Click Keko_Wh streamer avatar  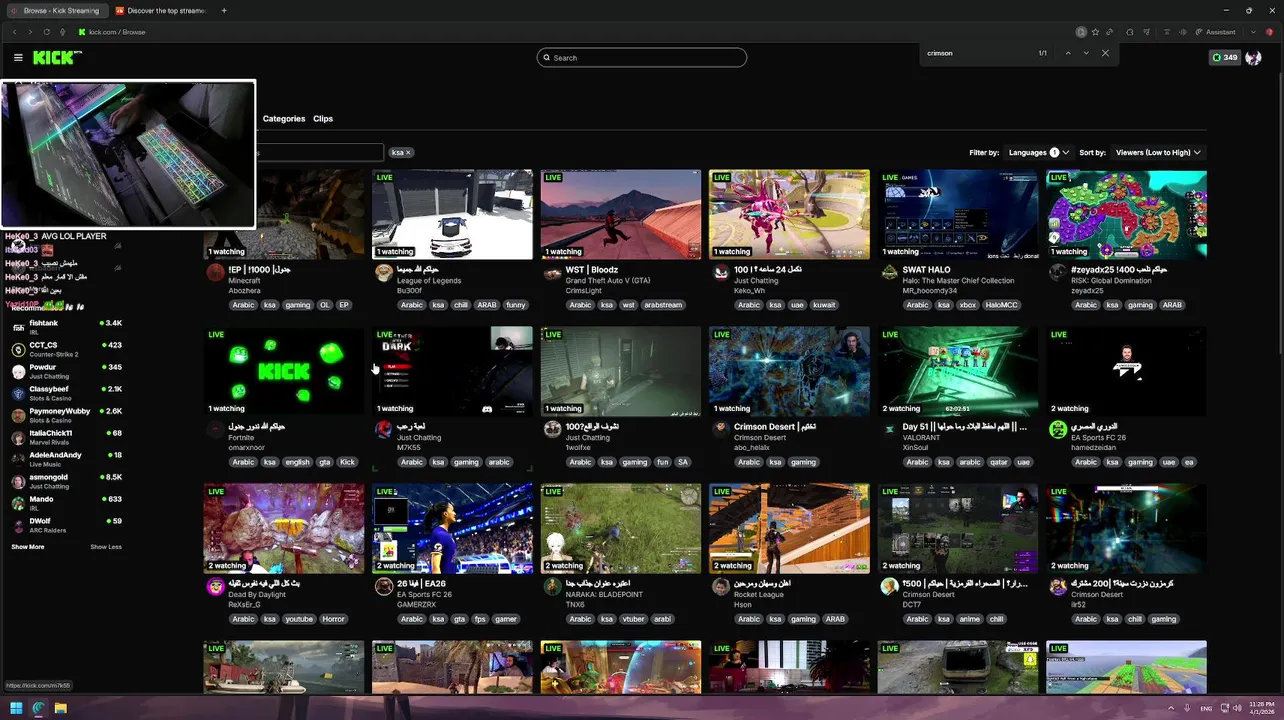tap(721, 273)
